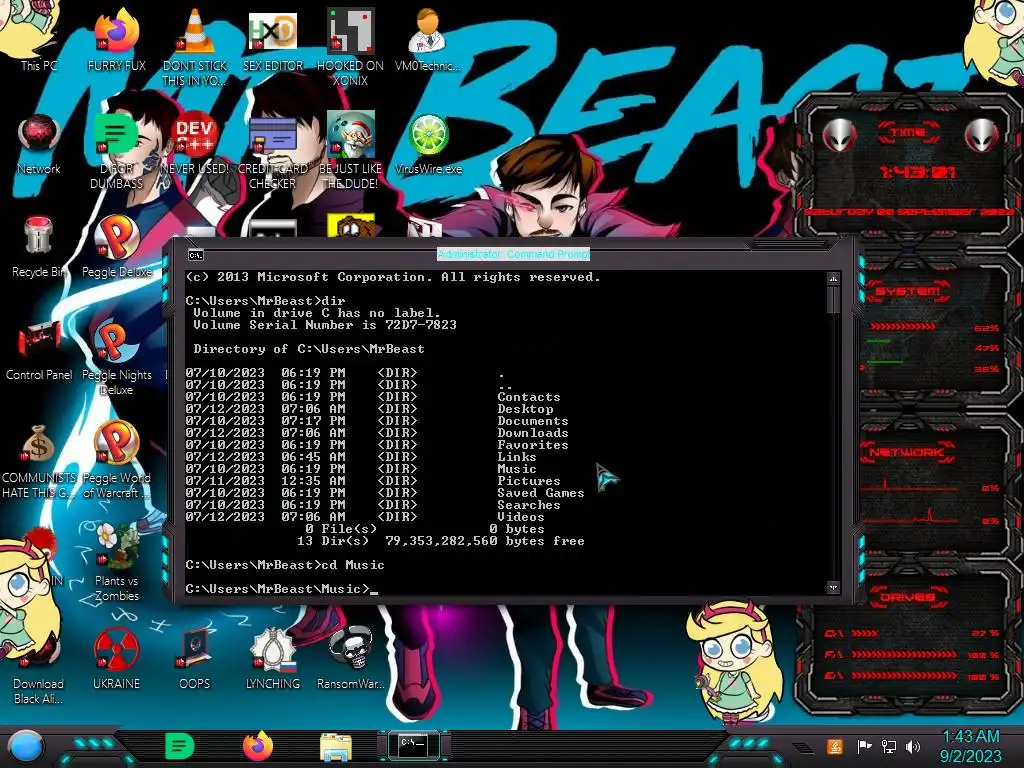Click the Documents directory line
This screenshot has width=1024, height=768.
[377, 421]
